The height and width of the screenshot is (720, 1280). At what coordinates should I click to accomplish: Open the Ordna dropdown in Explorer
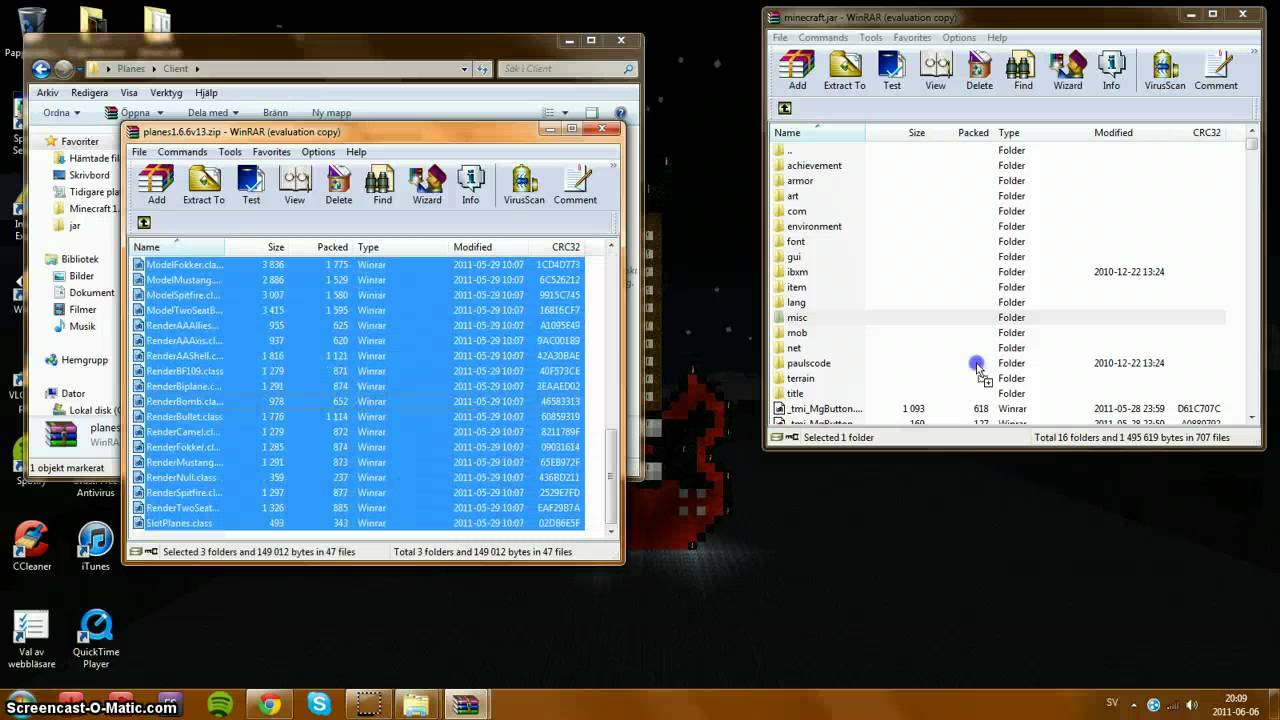point(60,113)
